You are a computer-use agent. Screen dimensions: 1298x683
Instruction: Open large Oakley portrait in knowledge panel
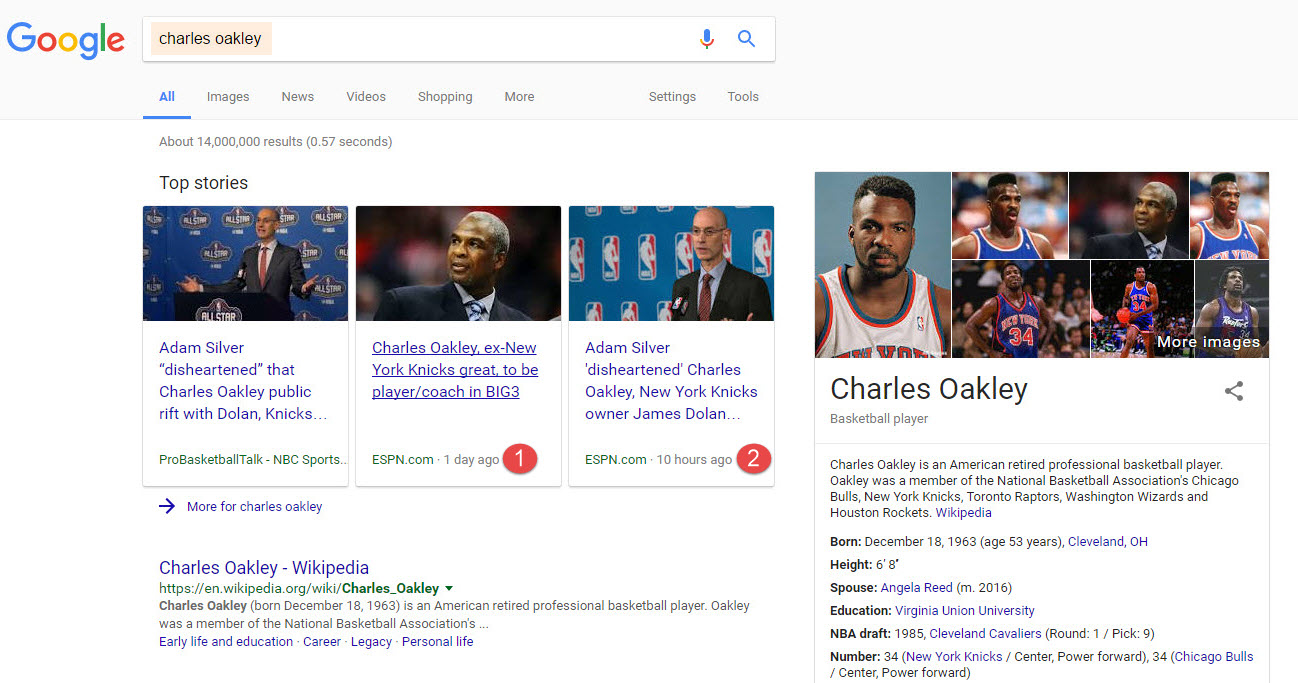tap(883, 265)
